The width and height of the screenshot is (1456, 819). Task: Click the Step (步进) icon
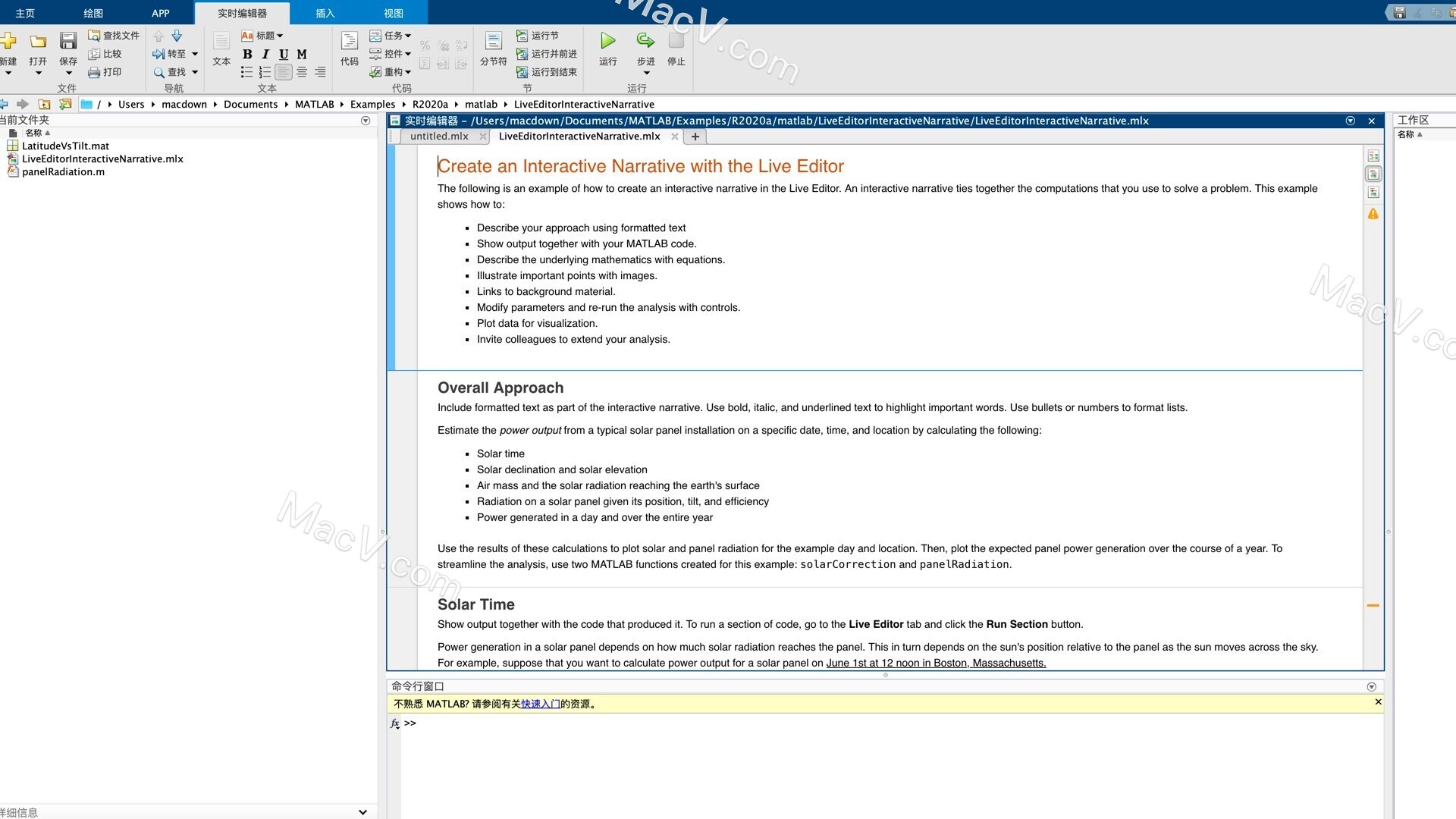[x=645, y=41]
